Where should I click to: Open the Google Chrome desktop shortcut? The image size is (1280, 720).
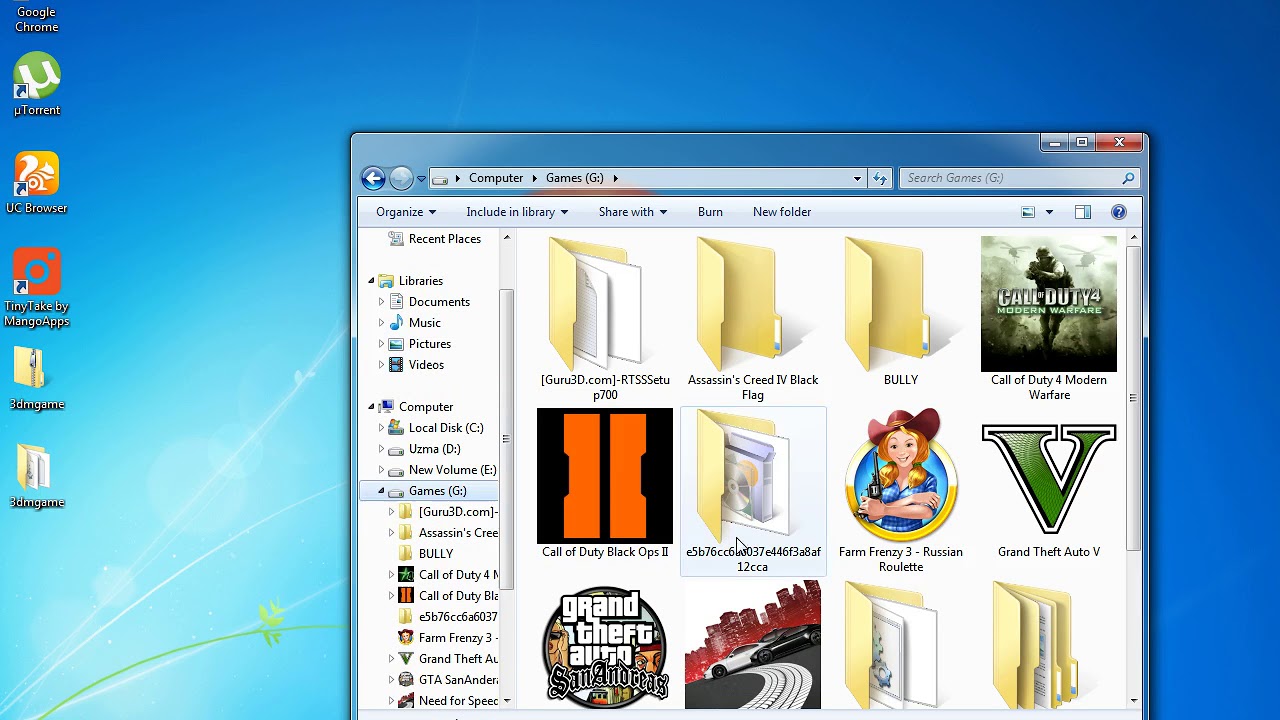[36, 18]
